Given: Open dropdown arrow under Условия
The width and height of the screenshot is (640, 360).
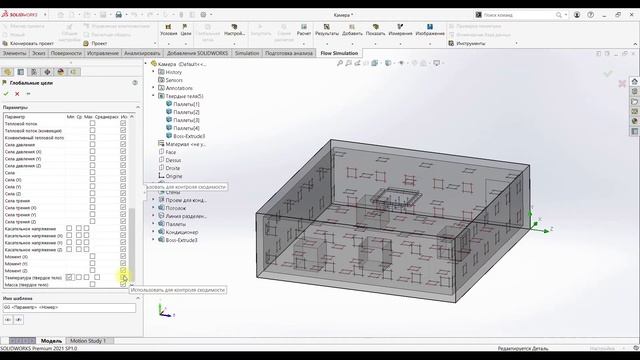Looking at the screenshot, I should coord(168,43).
